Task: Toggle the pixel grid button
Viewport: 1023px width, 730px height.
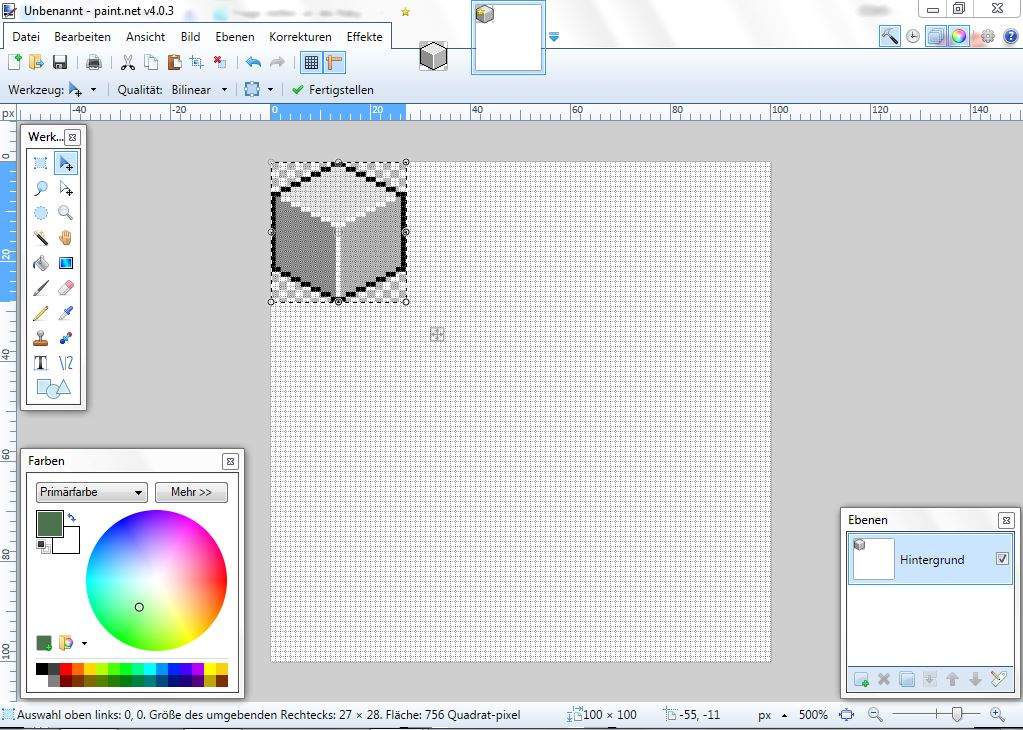Action: point(311,62)
